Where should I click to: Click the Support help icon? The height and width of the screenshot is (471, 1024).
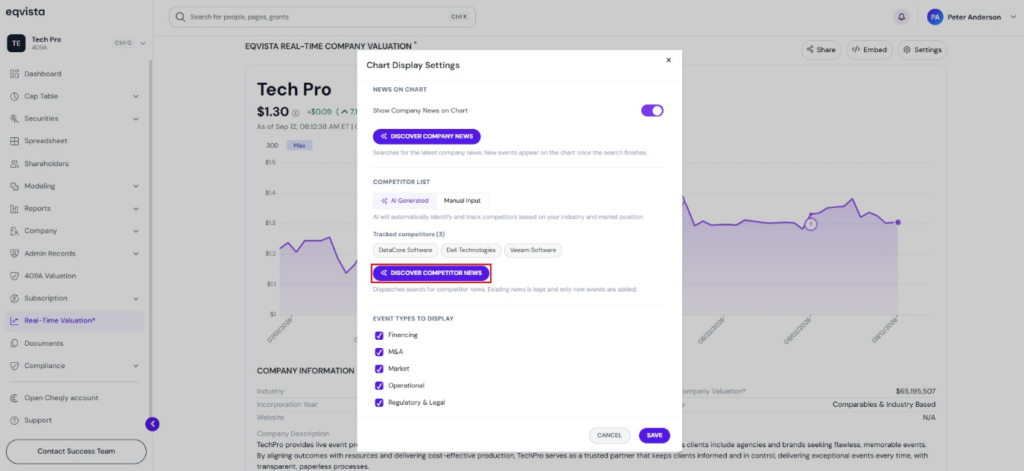tap(14, 421)
